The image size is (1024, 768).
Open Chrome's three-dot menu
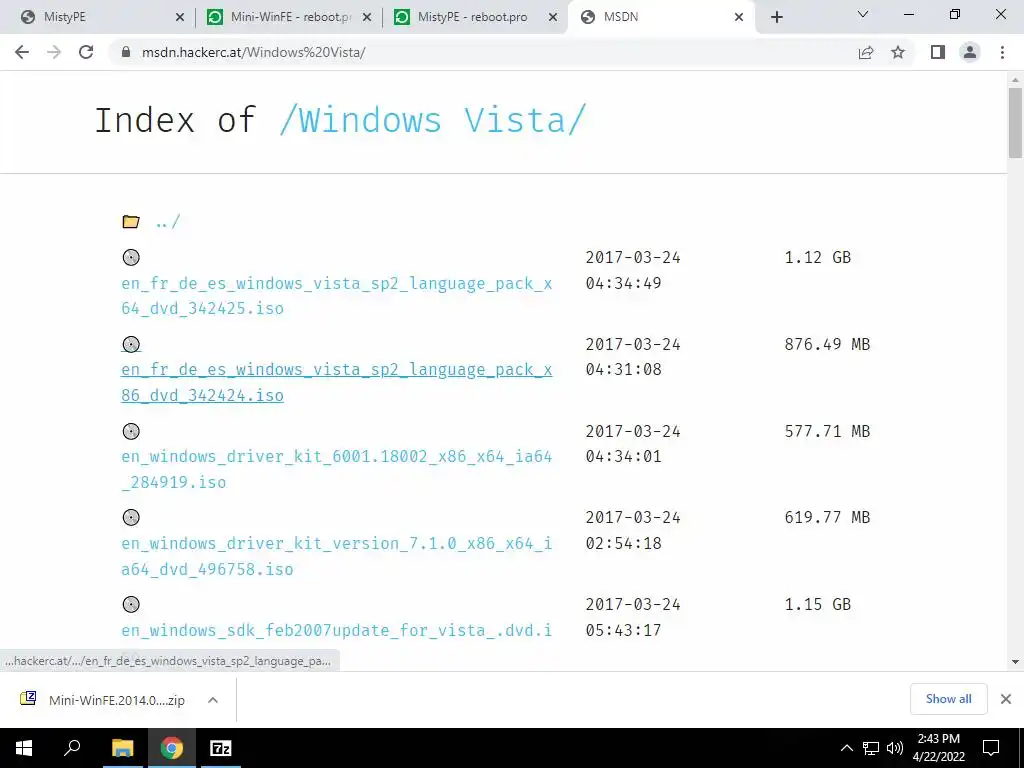point(1002,52)
